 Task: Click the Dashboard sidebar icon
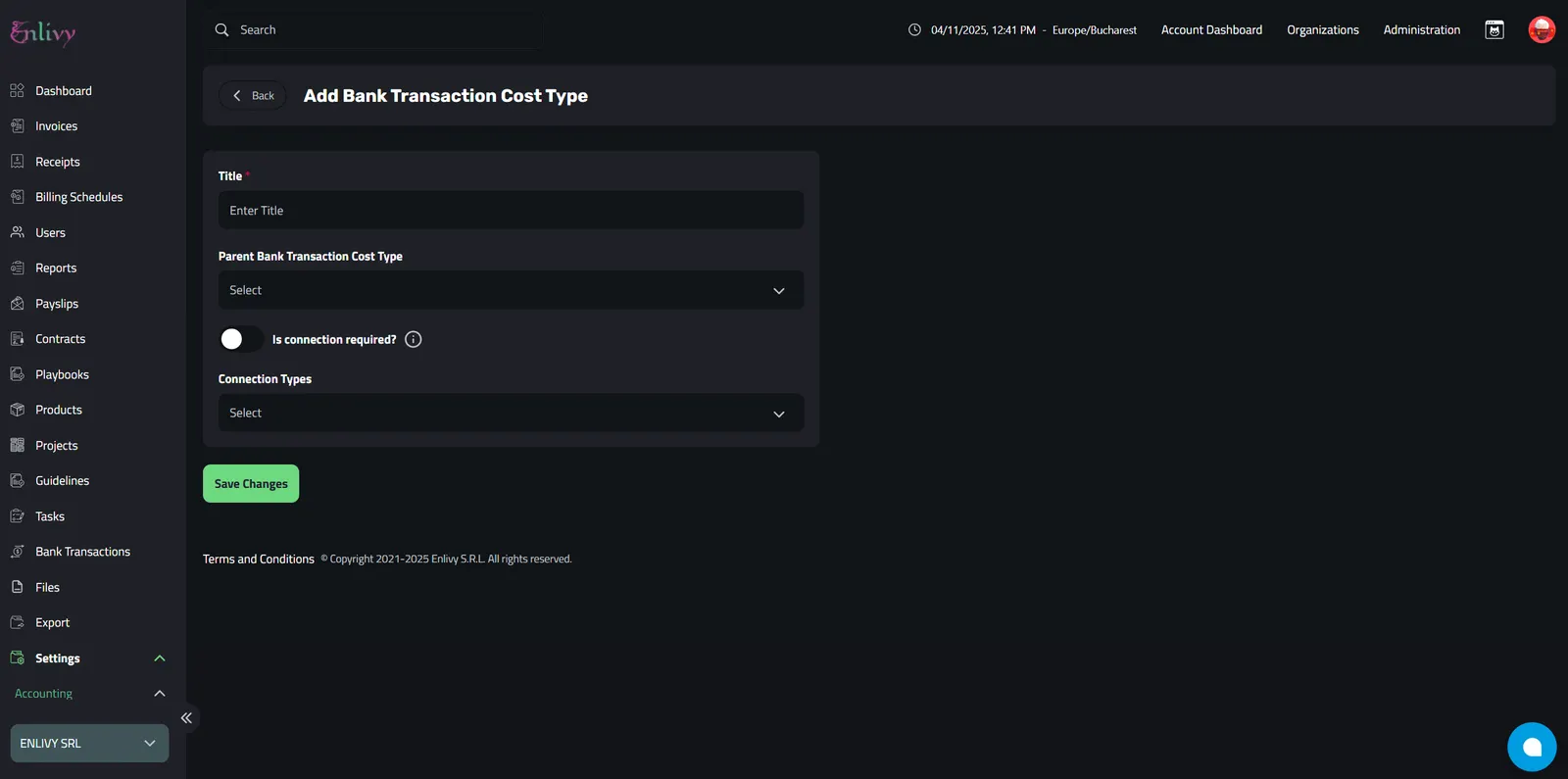pos(17,91)
